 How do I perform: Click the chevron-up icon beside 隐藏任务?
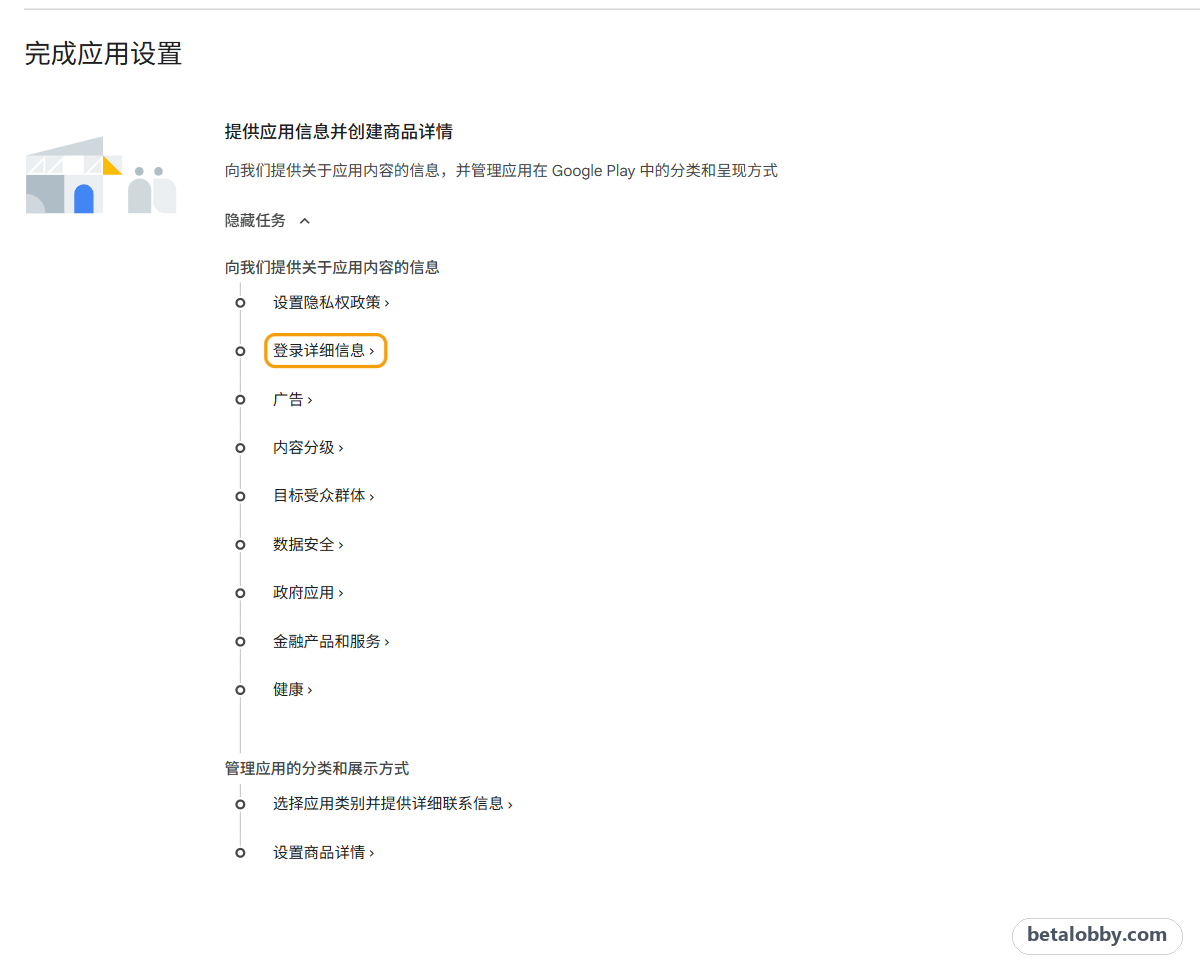coord(305,221)
